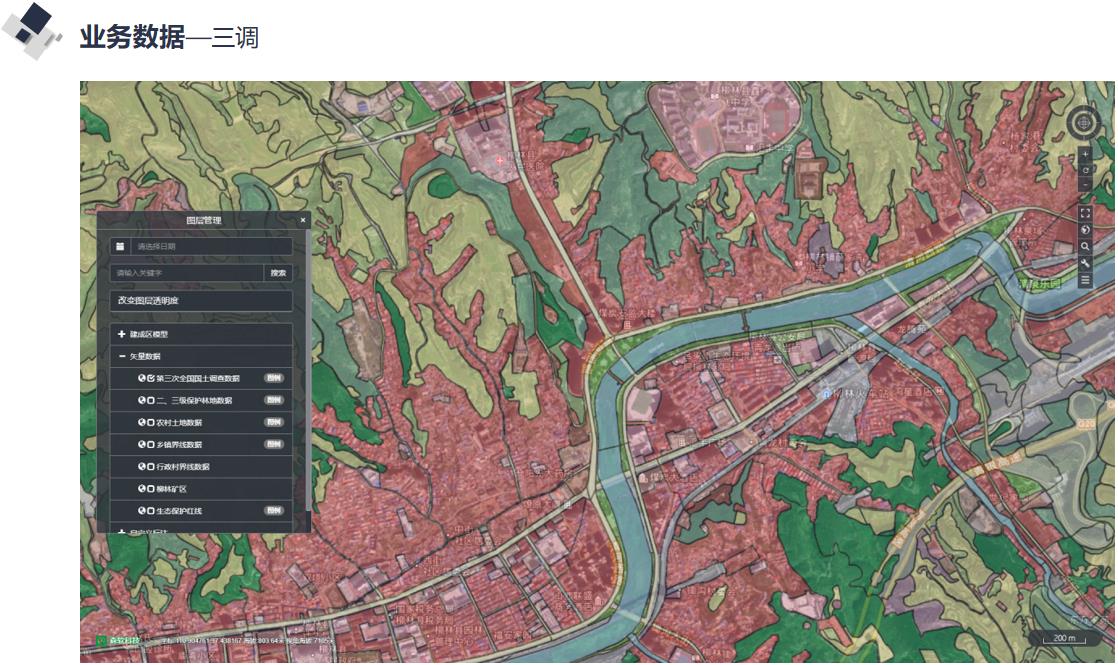This screenshot has width=1118, height=665.
Task: Show legend for 农村土地数据
Action: [274, 422]
